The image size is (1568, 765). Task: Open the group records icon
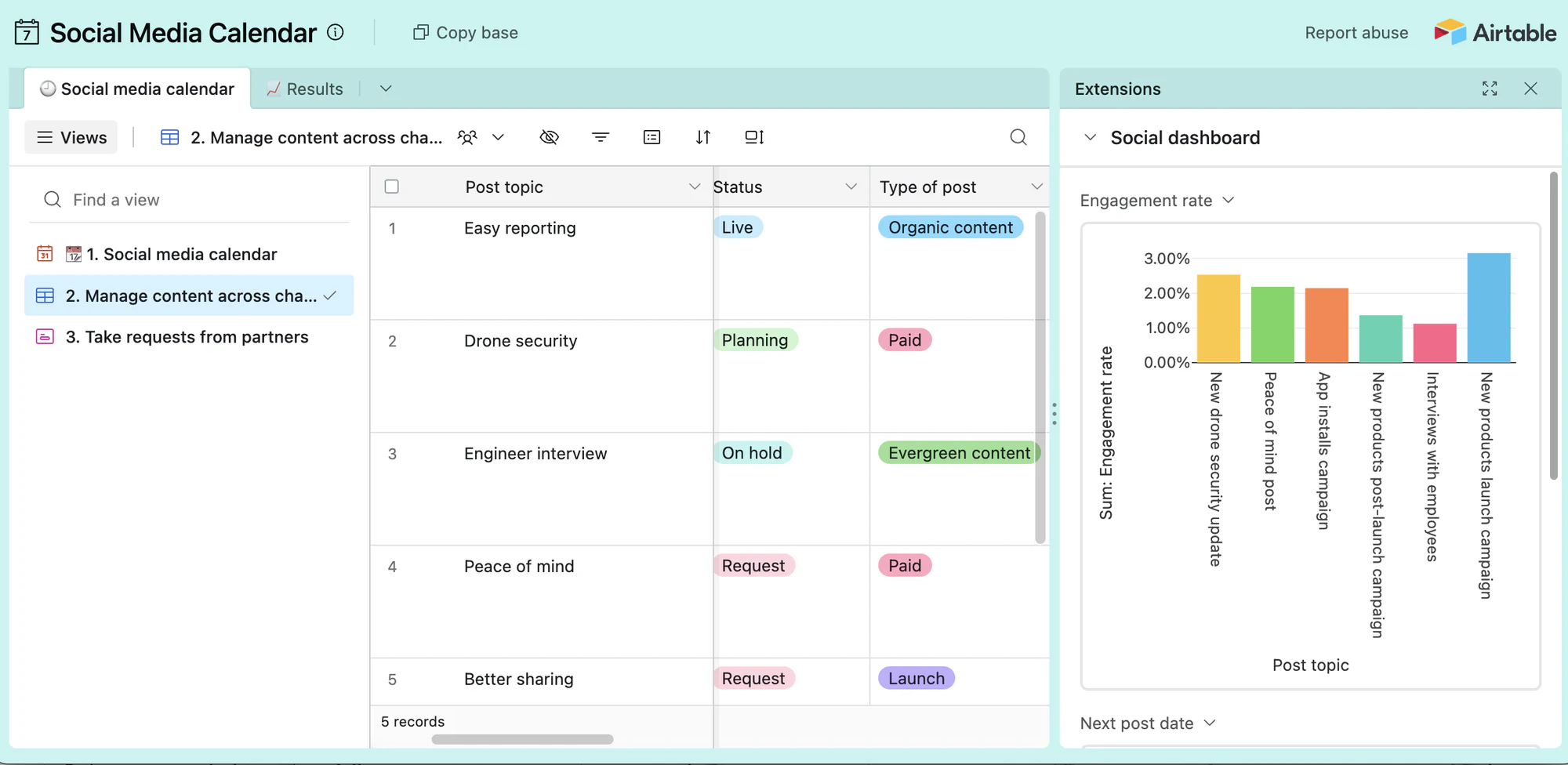[652, 137]
